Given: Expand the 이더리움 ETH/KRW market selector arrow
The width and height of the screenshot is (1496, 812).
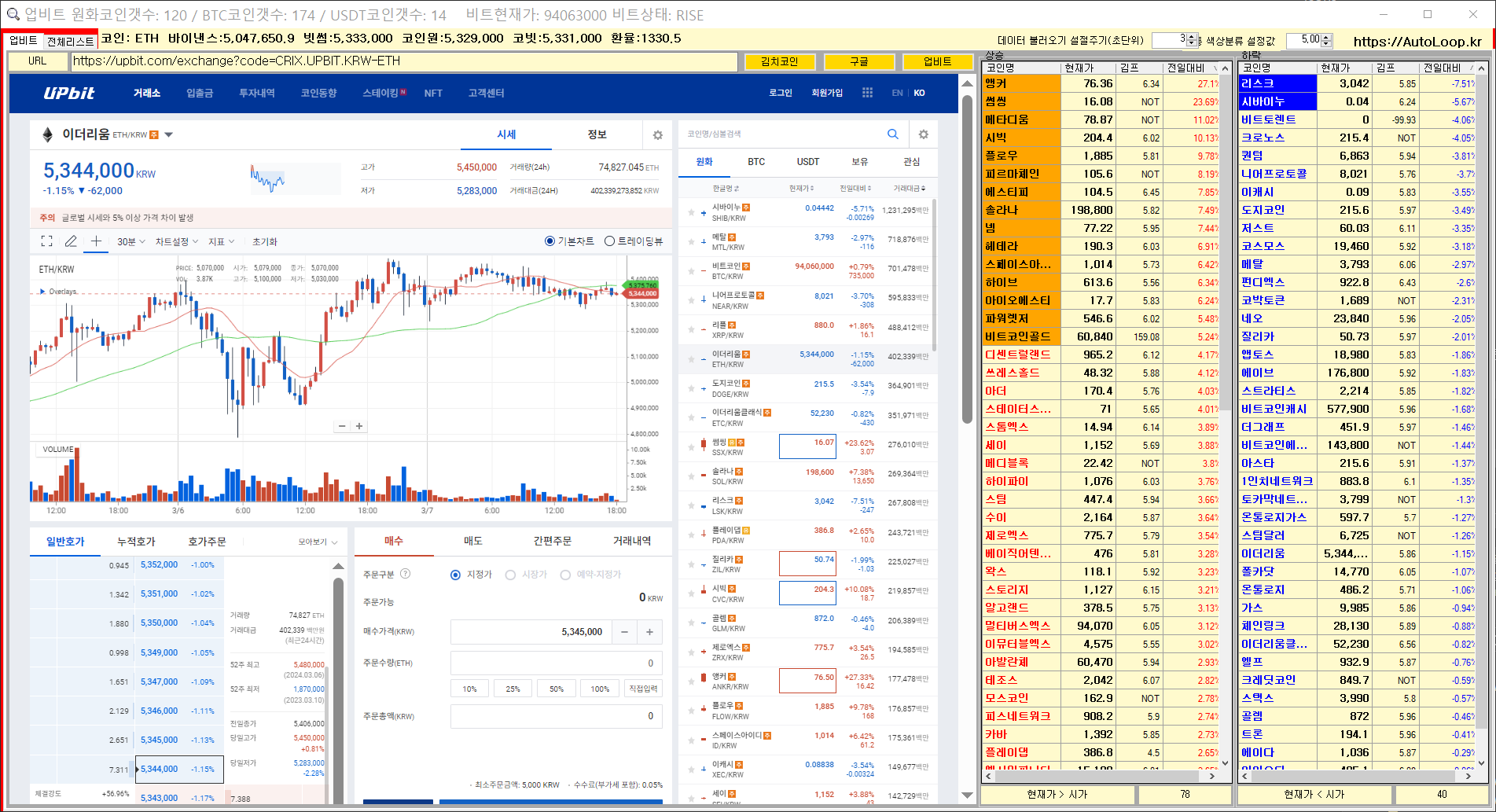Looking at the screenshot, I should click(x=168, y=134).
